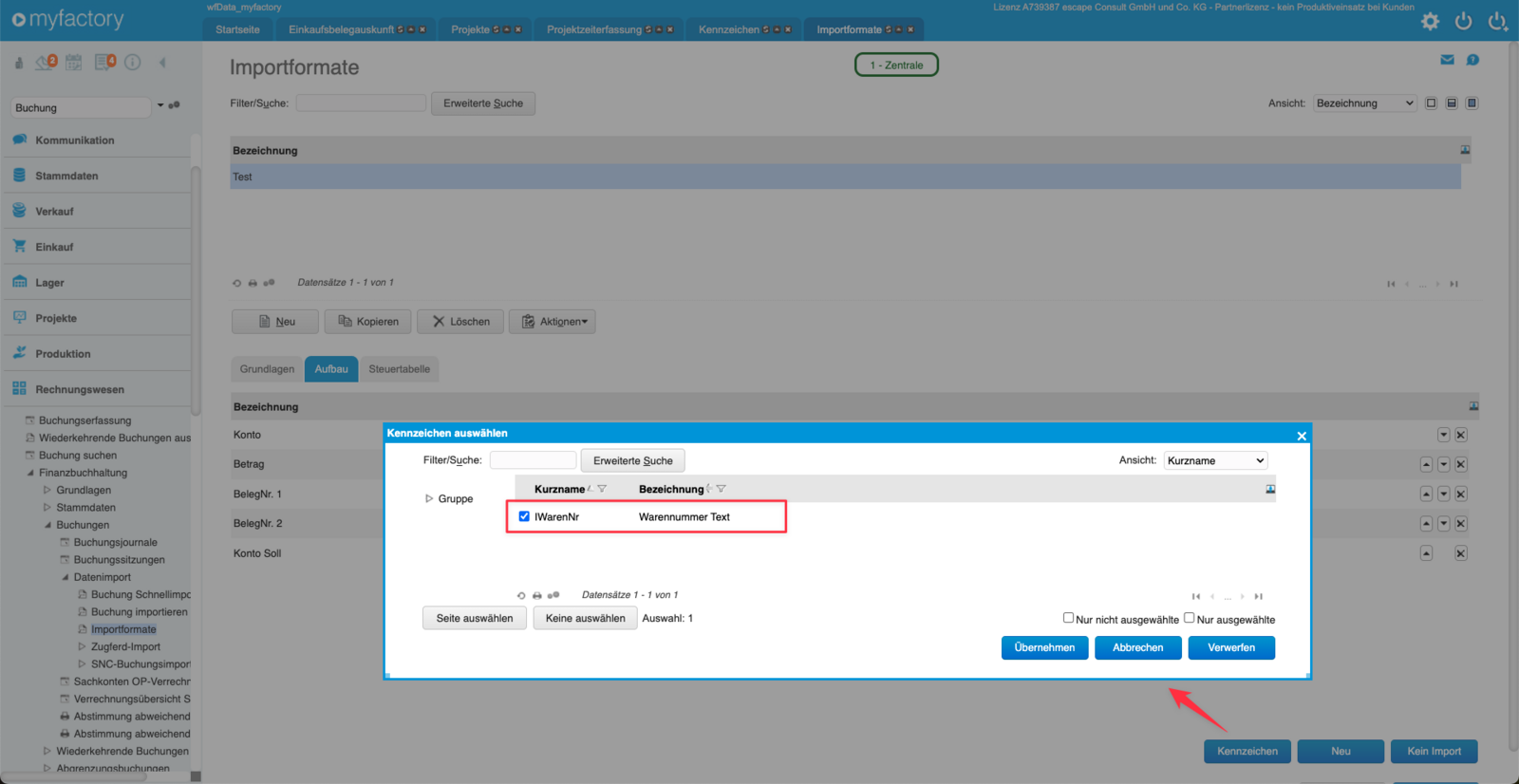Move Konto Soll row up
Image resolution: width=1519 pixels, height=784 pixels.
pos(1426,553)
